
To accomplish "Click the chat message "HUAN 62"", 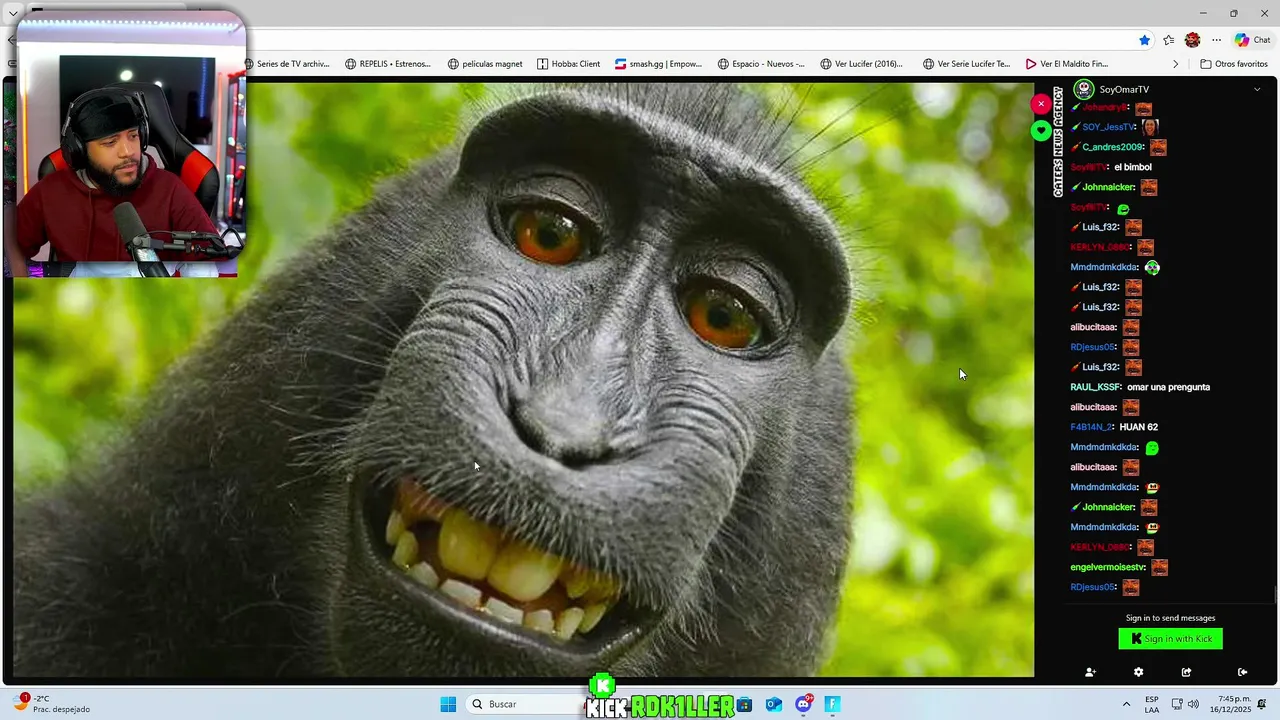I will pyautogui.click(x=1139, y=427).
